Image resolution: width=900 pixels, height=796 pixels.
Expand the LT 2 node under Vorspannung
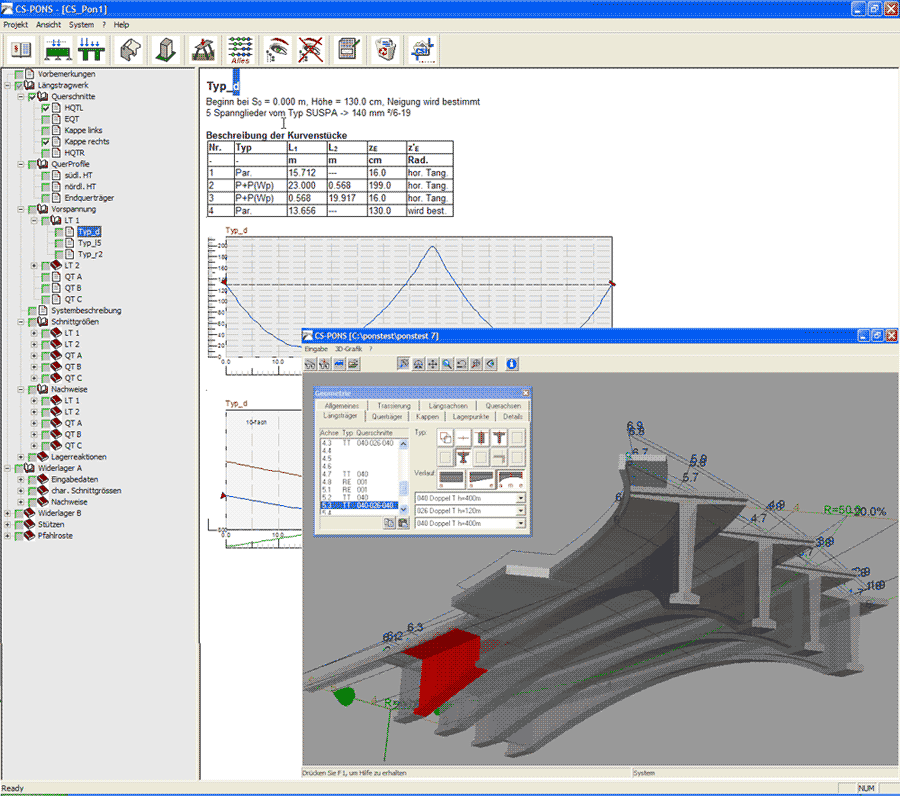coord(33,265)
